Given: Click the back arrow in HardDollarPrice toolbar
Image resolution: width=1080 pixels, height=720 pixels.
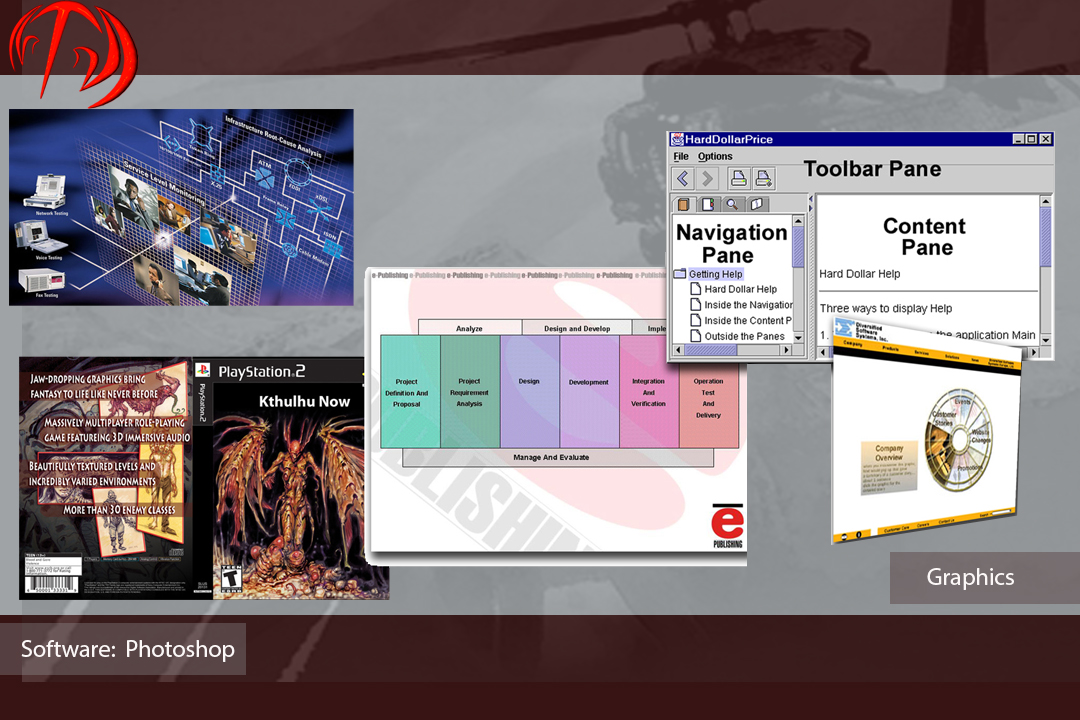Looking at the screenshot, I should click(x=683, y=179).
